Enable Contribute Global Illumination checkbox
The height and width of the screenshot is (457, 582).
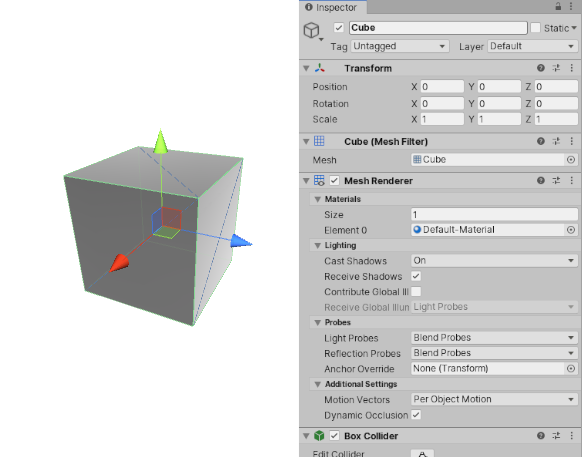click(416, 292)
